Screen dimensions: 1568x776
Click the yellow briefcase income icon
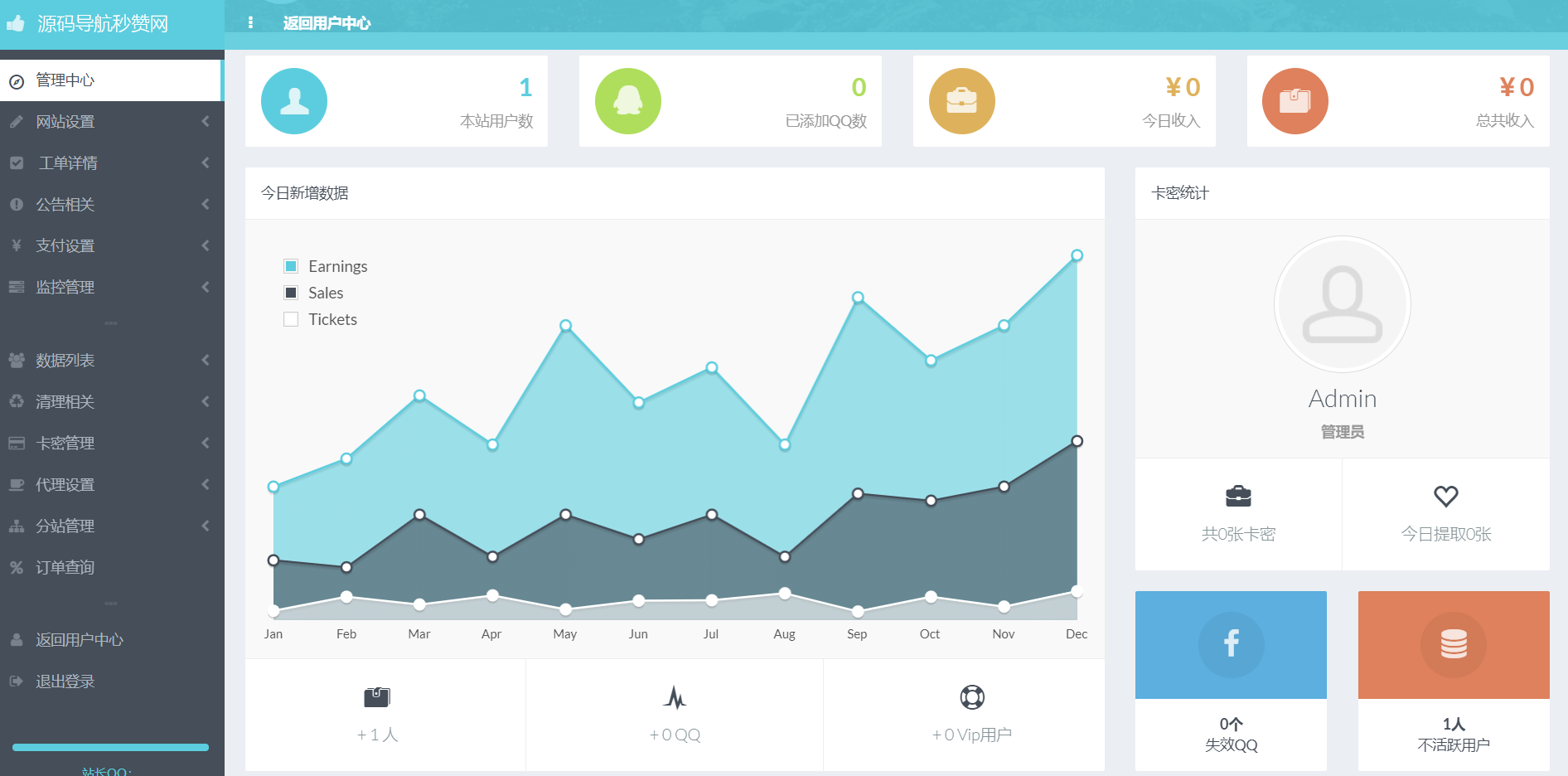[x=962, y=101]
